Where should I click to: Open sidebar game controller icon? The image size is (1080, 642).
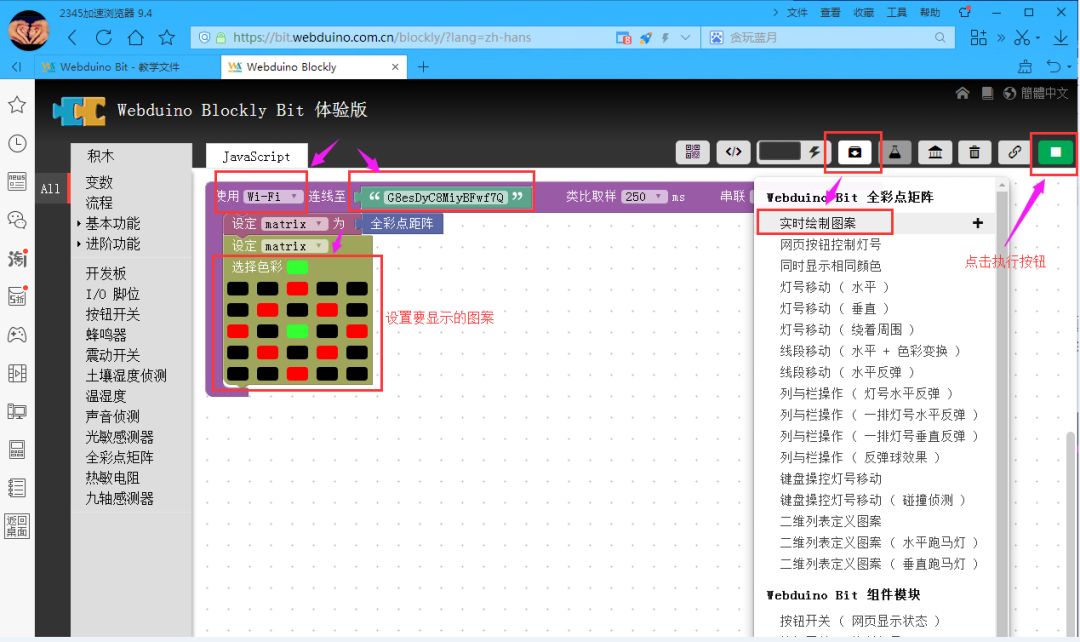[17, 335]
